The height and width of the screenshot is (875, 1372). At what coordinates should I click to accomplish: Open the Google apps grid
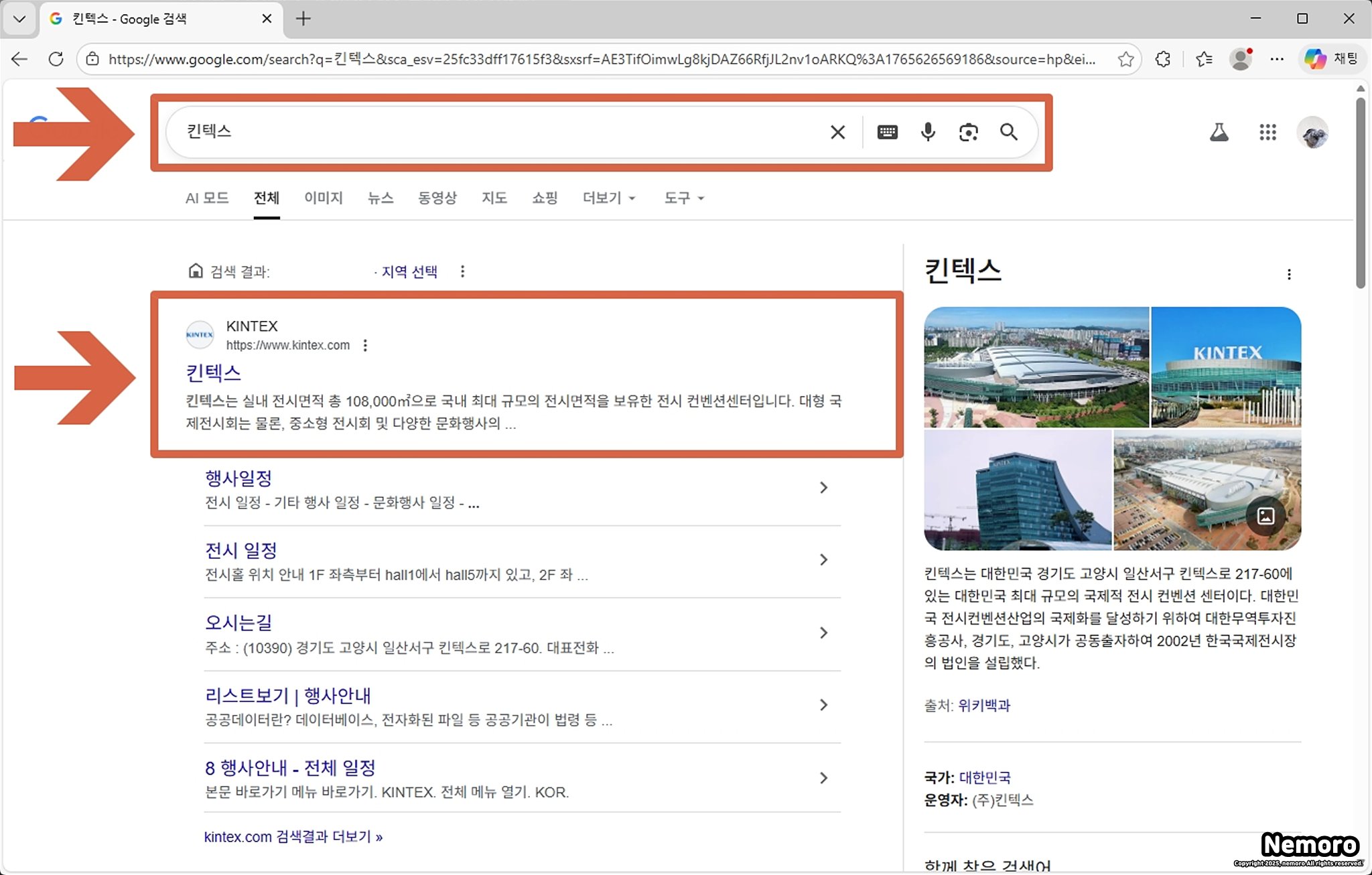pyautogui.click(x=1267, y=132)
